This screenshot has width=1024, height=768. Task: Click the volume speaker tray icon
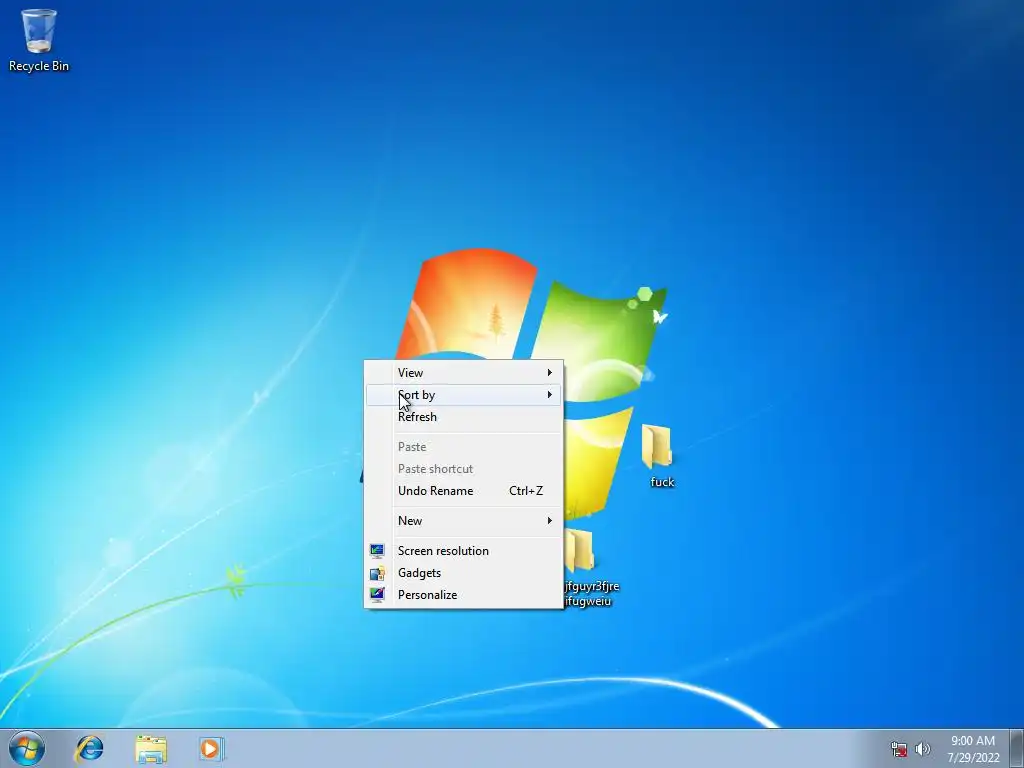[923, 748]
